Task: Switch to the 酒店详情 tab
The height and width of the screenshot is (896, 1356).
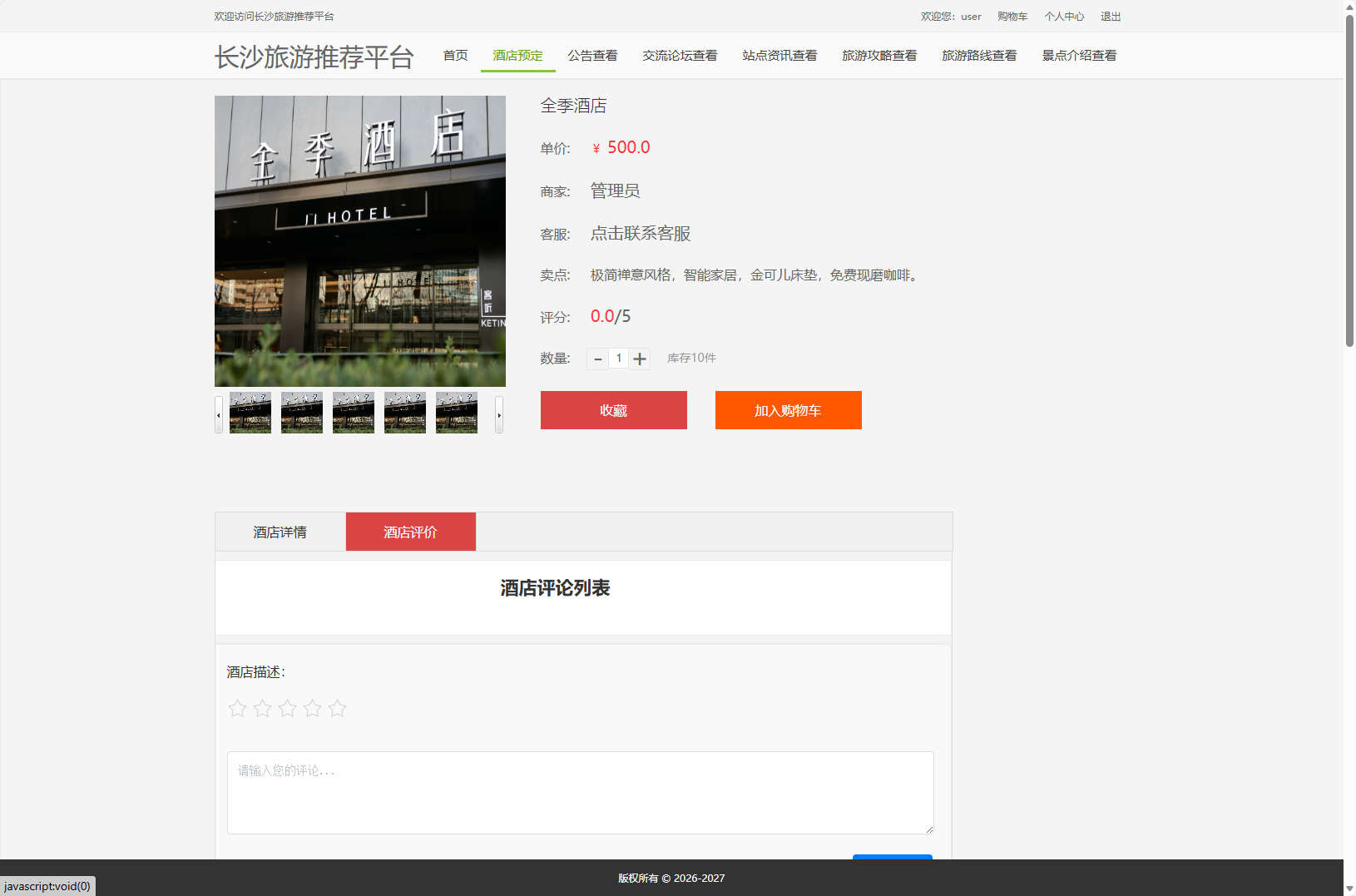Action: pyautogui.click(x=279, y=532)
